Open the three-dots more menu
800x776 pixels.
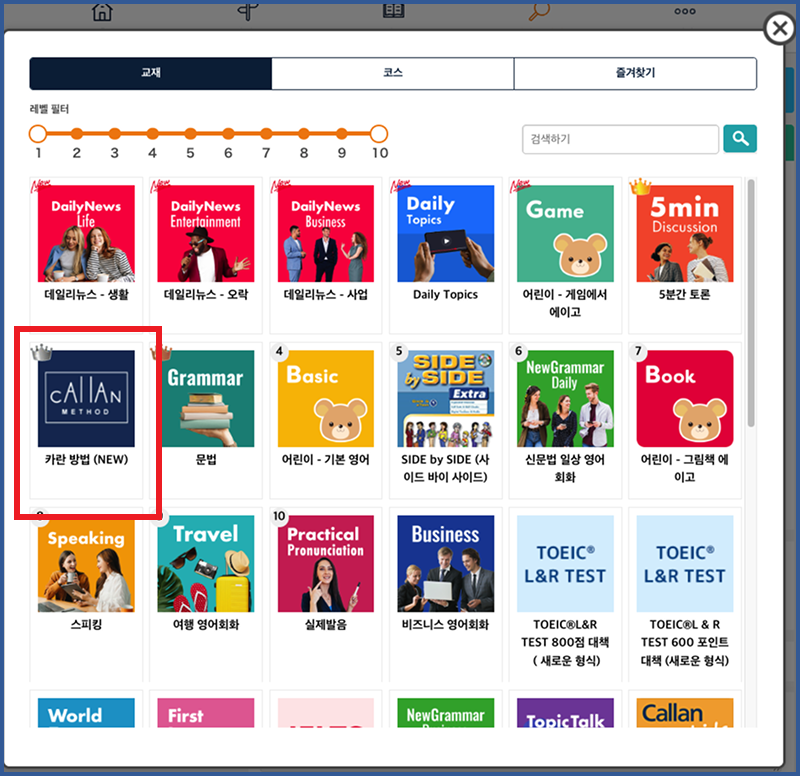[x=684, y=11]
